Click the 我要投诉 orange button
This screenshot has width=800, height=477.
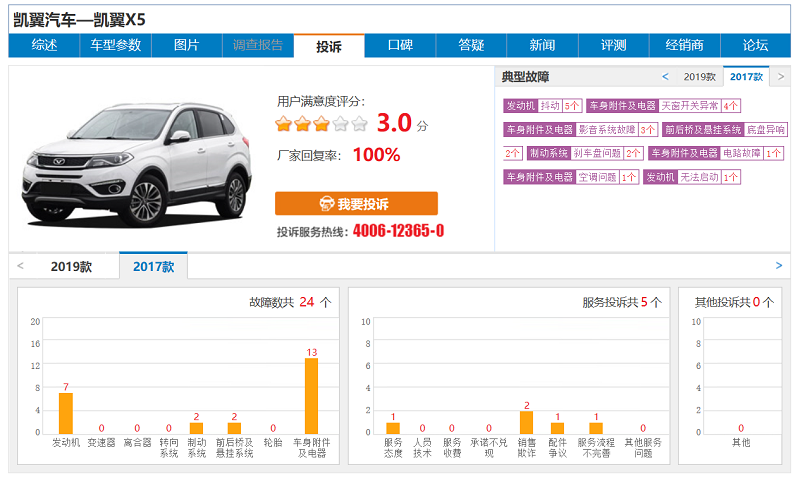[356, 204]
